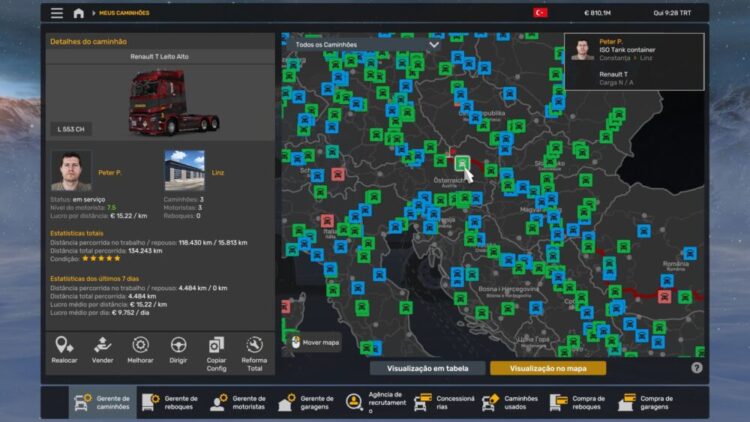Open Gerente de reboques tab

(170, 402)
